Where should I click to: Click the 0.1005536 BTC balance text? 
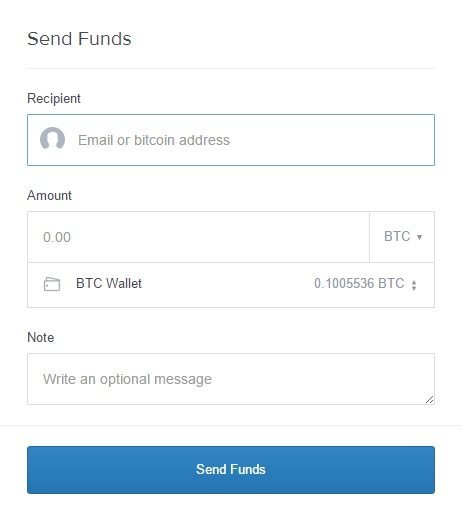359,284
